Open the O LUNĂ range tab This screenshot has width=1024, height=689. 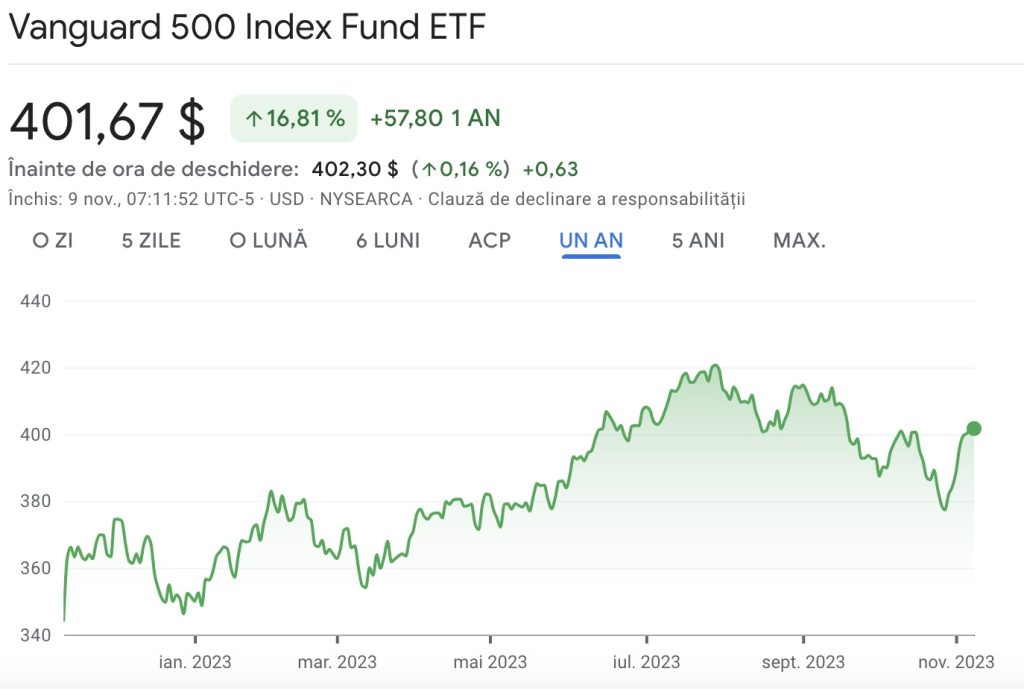(x=268, y=241)
